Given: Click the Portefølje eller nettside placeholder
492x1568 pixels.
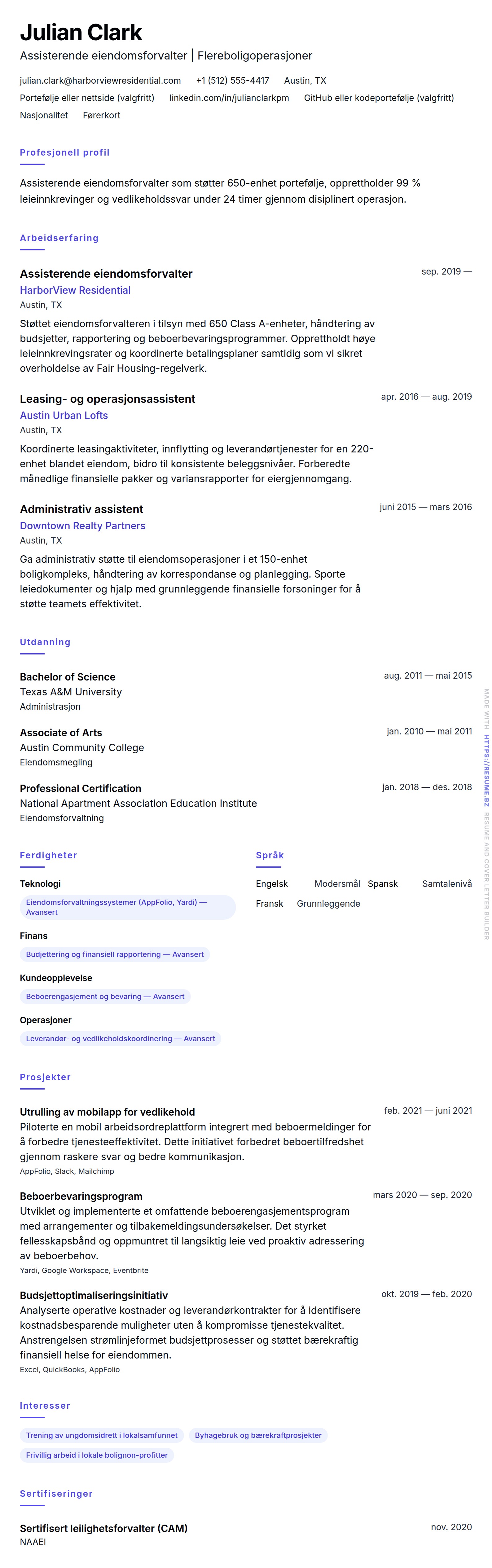Looking at the screenshot, I should click(x=87, y=98).
